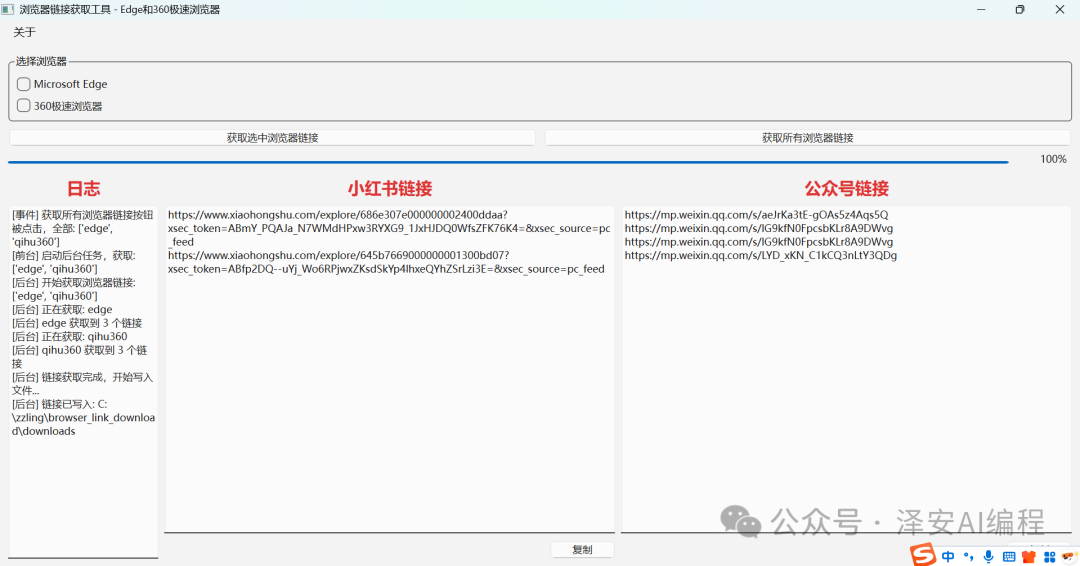Click the app icon in title bar
The image size is (1080, 566).
[8, 10]
